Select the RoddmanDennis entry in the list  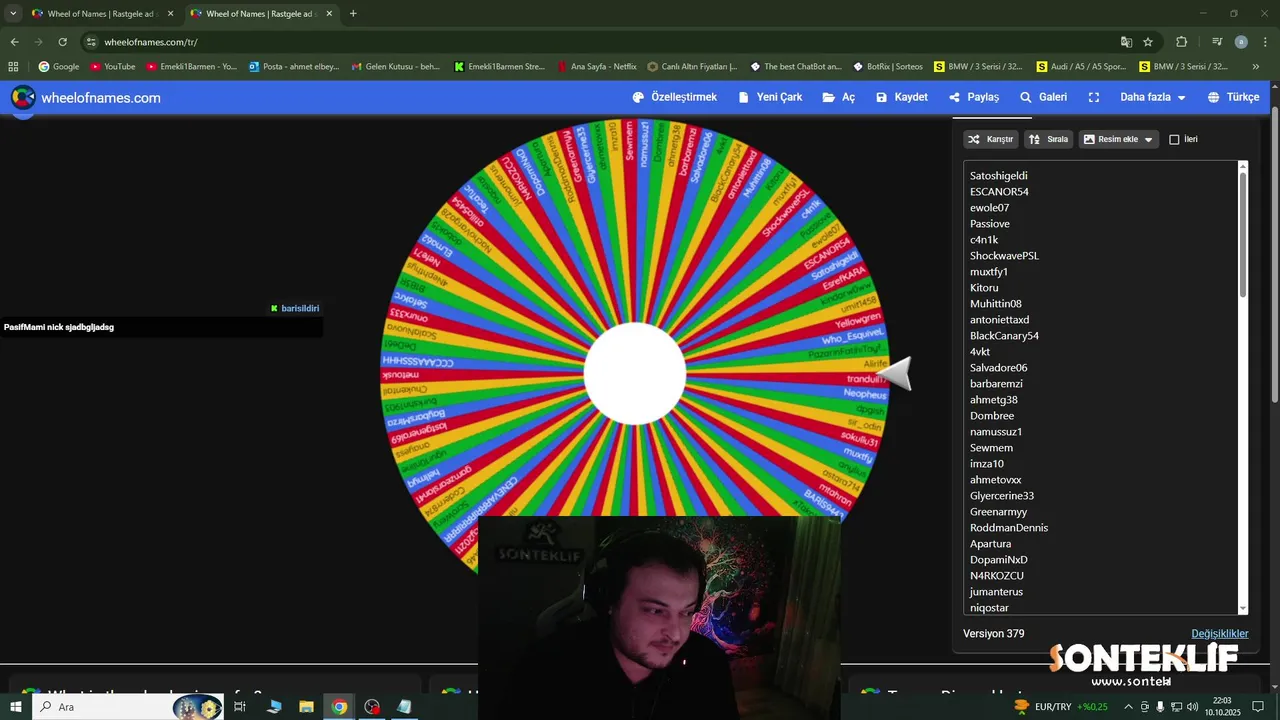(1009, 527)
